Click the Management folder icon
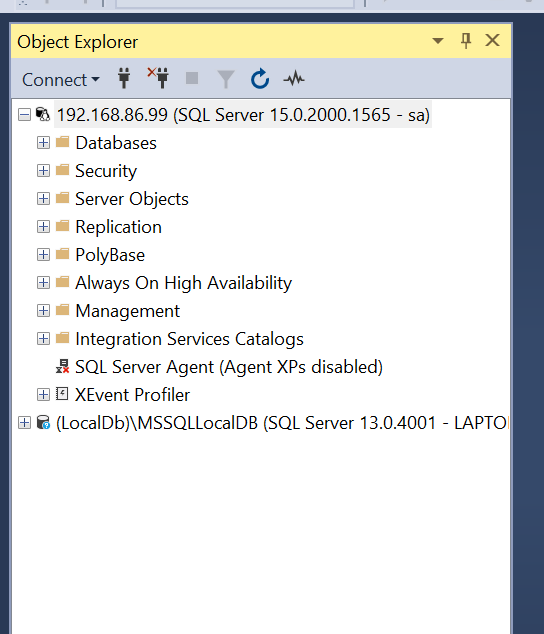 tap(62, 310)
